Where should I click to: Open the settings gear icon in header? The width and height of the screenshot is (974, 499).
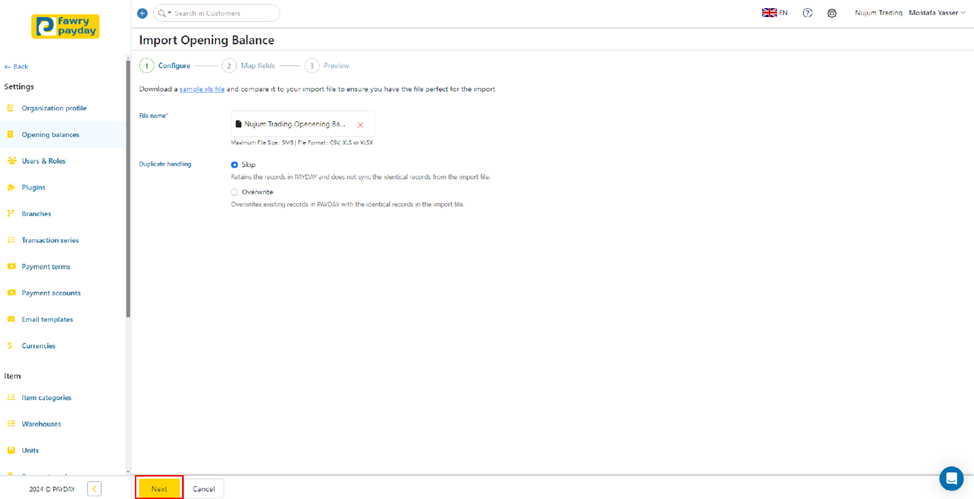(831, 13)
